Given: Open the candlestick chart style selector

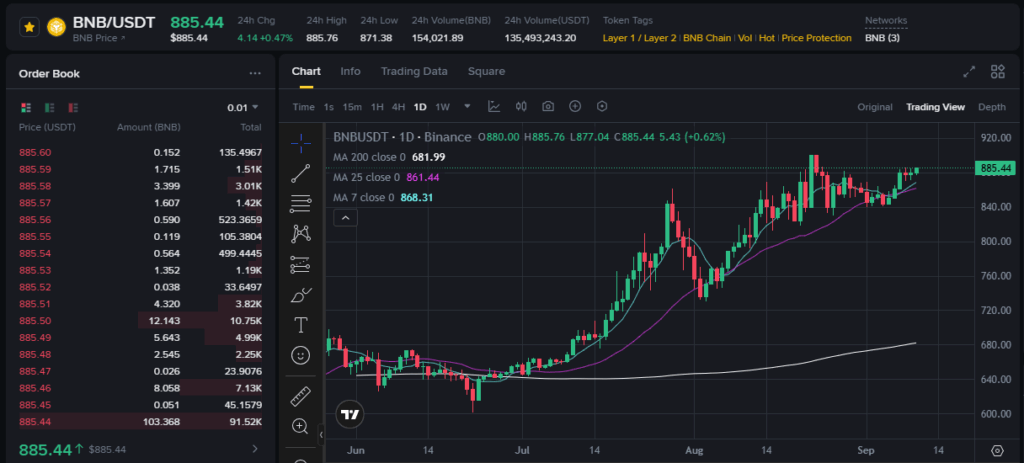Looking at the screenshot, I should pos(521,106).
